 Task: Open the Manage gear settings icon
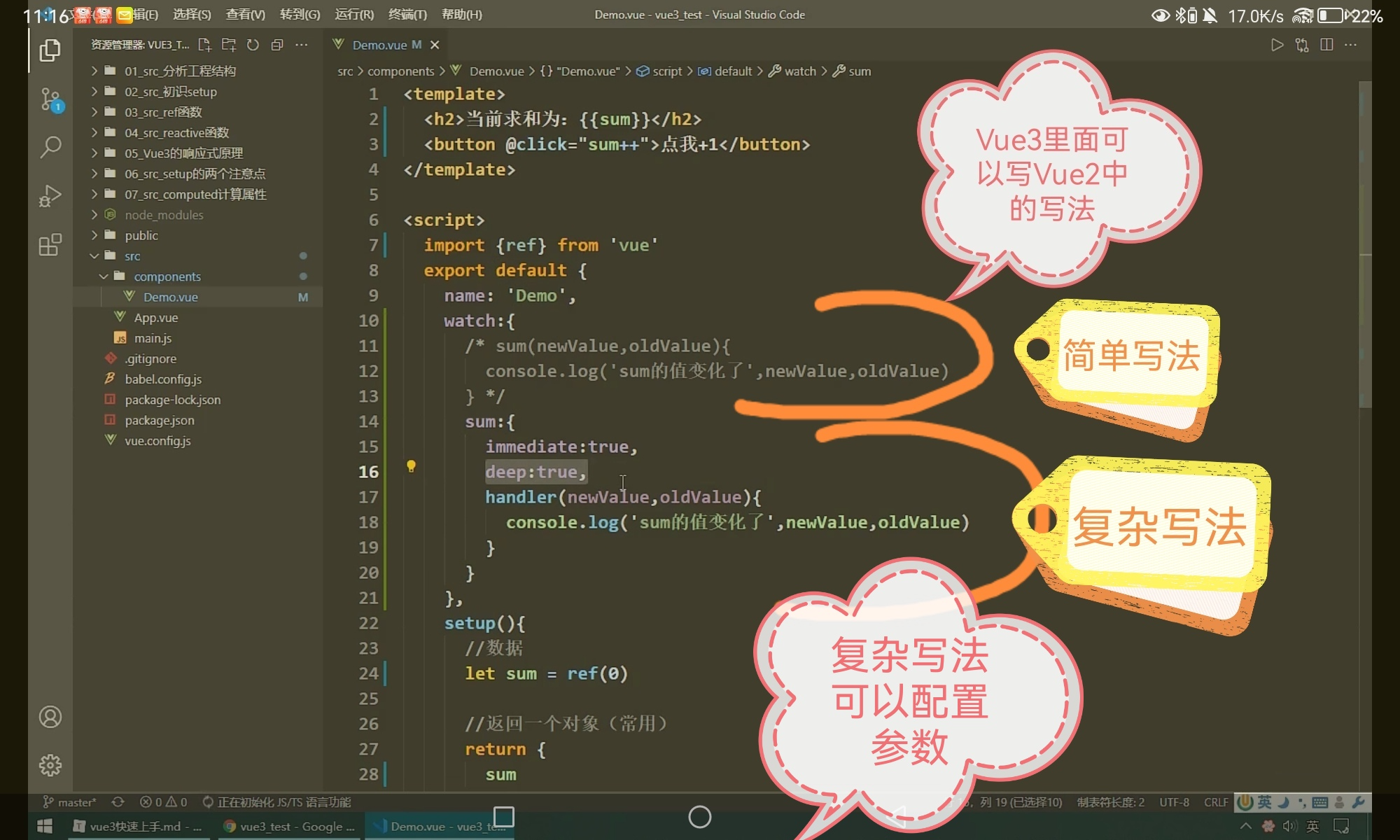[50, 765]
